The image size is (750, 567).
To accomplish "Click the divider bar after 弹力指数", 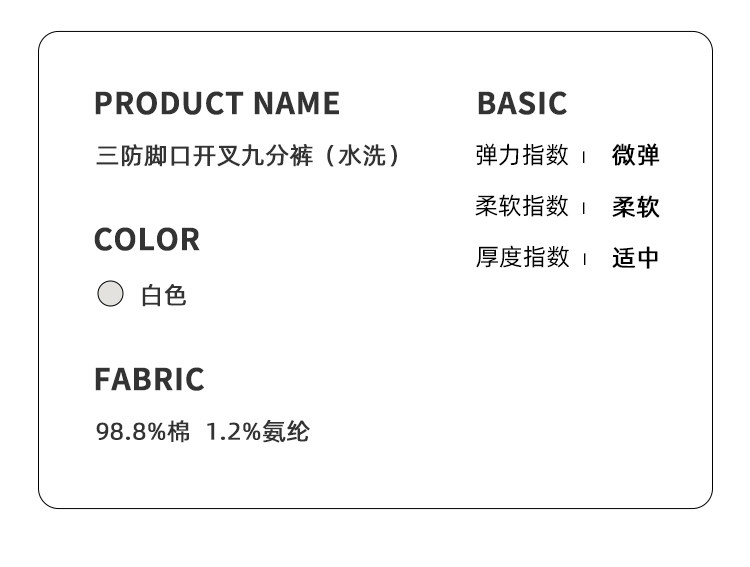I will point(584,157).
